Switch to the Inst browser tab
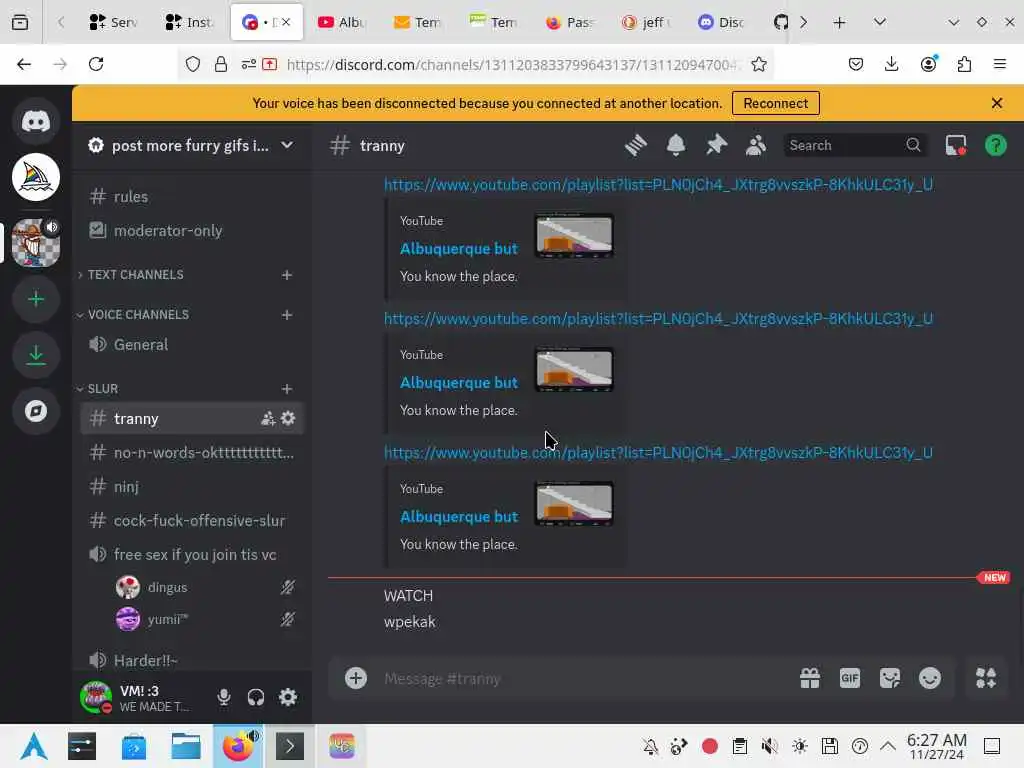Image resolution: width=1024 pixels, height=768 pixels. [189, 22]
